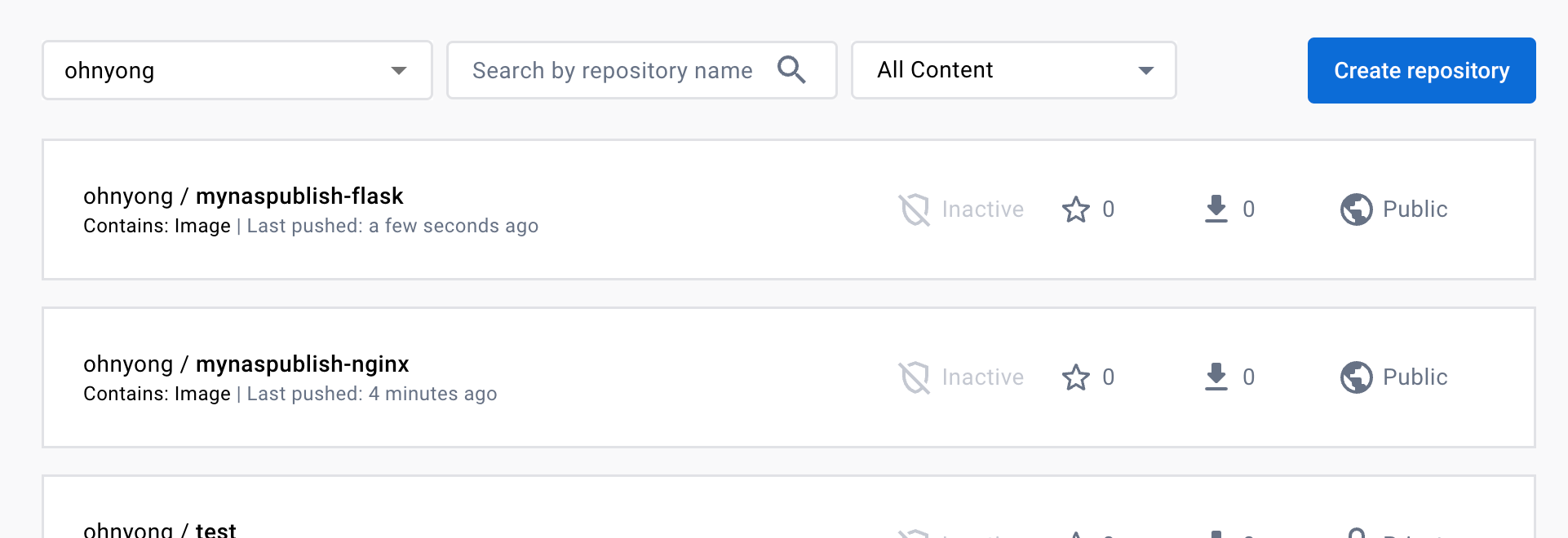Image resolution: width=1568 pixels, height=538 pixels.
Task: Click the All Content dropdown arrow
Action: 1146,71
